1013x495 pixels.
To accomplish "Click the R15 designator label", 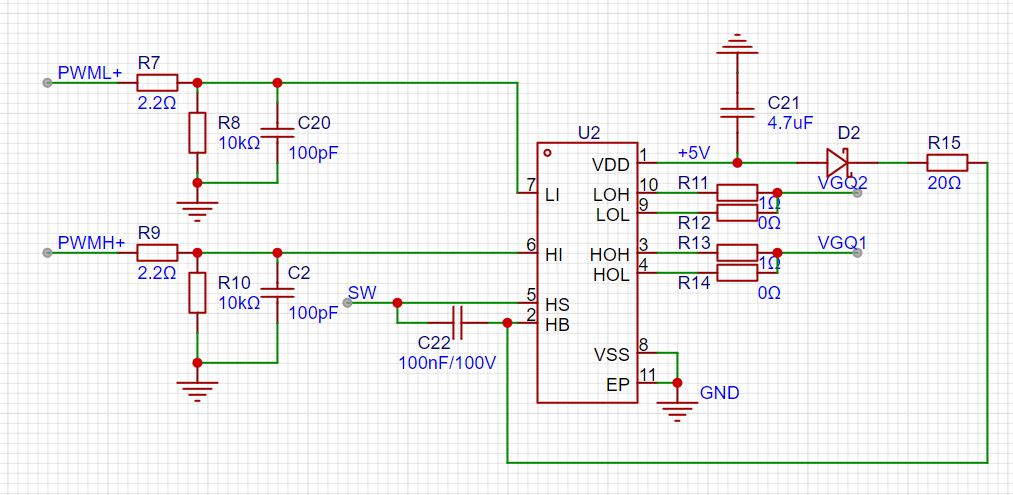I will 944,143.
